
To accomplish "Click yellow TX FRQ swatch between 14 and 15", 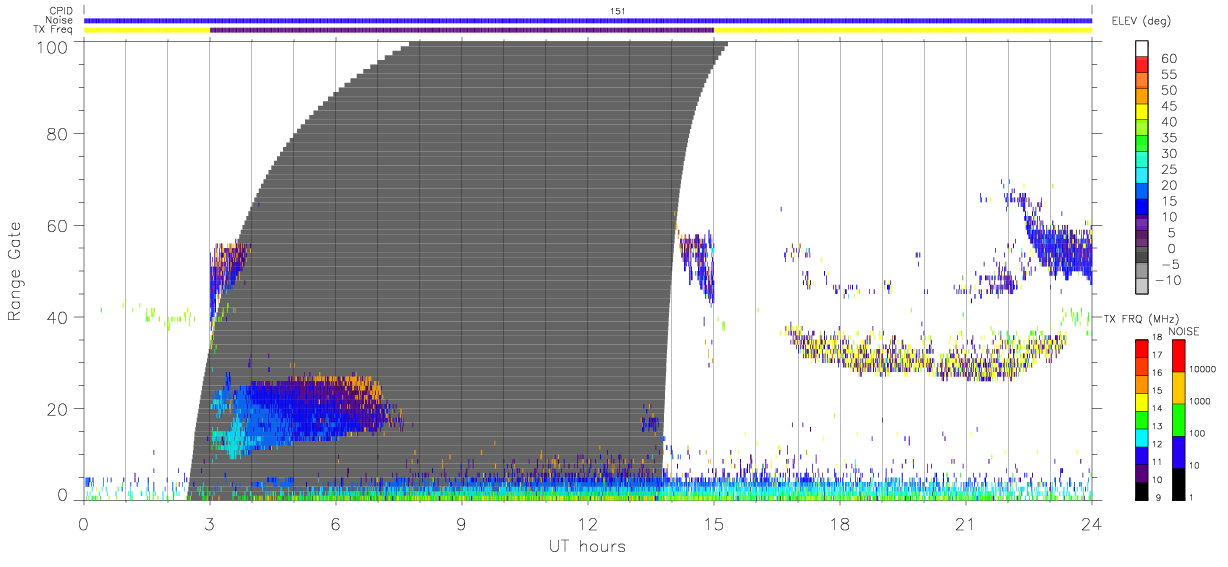I will (1142, 402).
